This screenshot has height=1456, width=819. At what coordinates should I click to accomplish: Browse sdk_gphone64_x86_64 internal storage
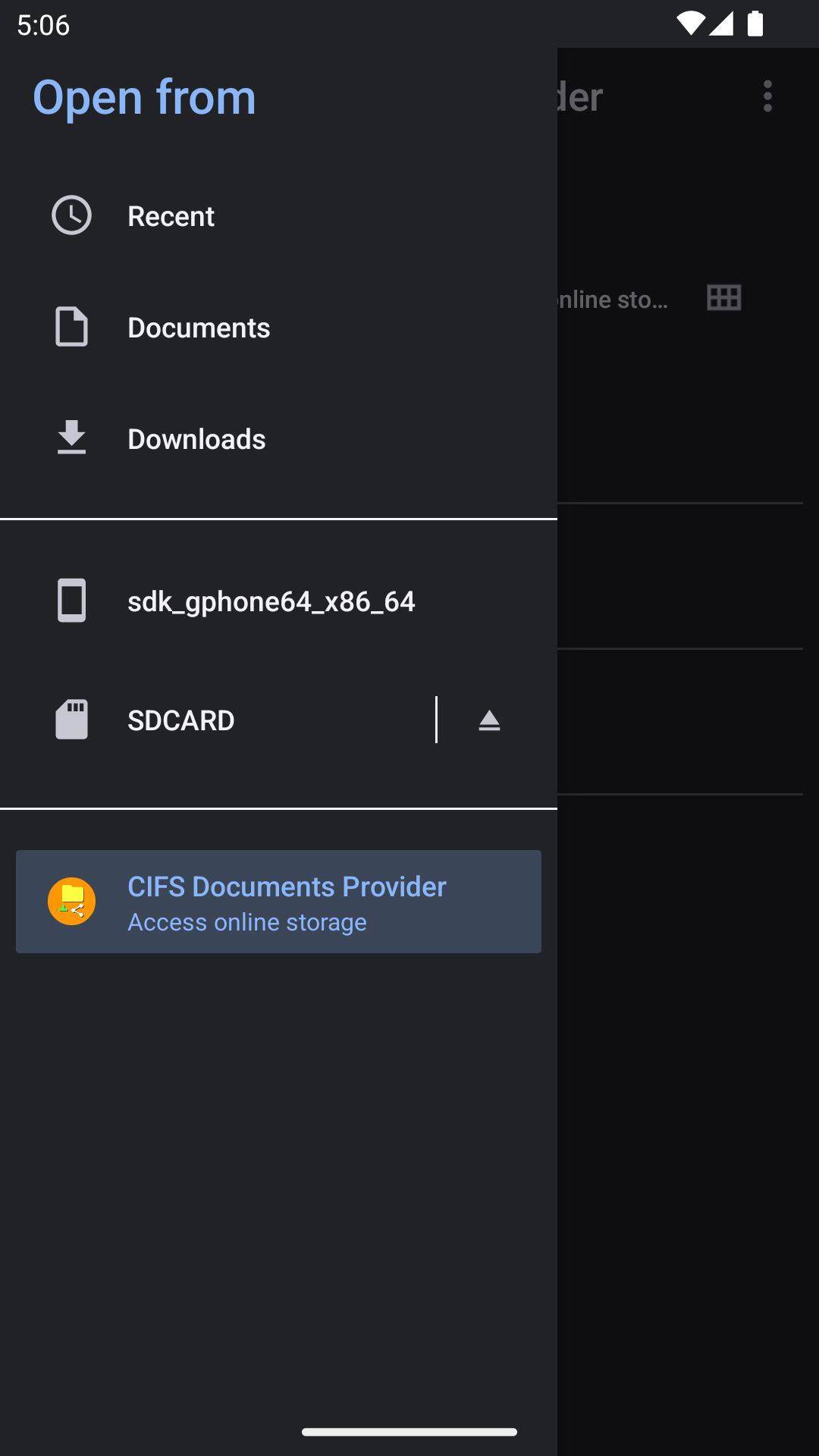pyautogui.click(x=271, y=601)
